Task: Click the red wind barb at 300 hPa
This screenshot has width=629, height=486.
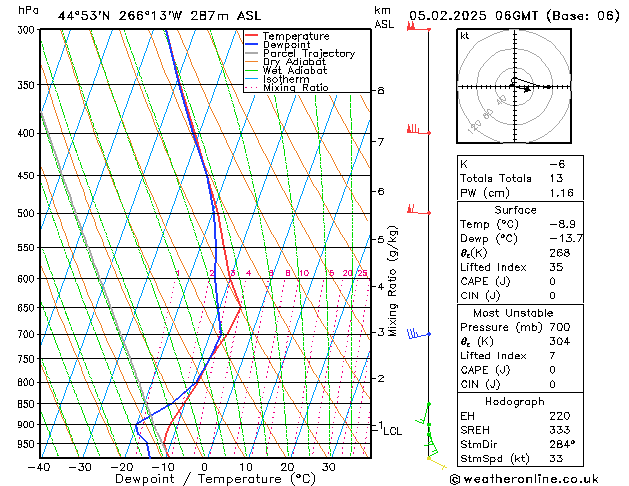Action: [418, 27]
